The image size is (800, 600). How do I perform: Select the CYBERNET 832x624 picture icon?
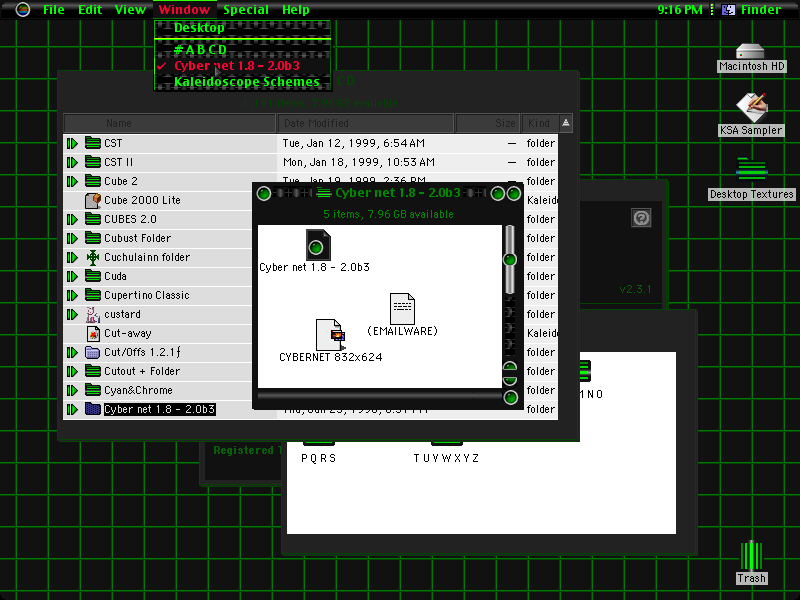[x=330, y=335]
